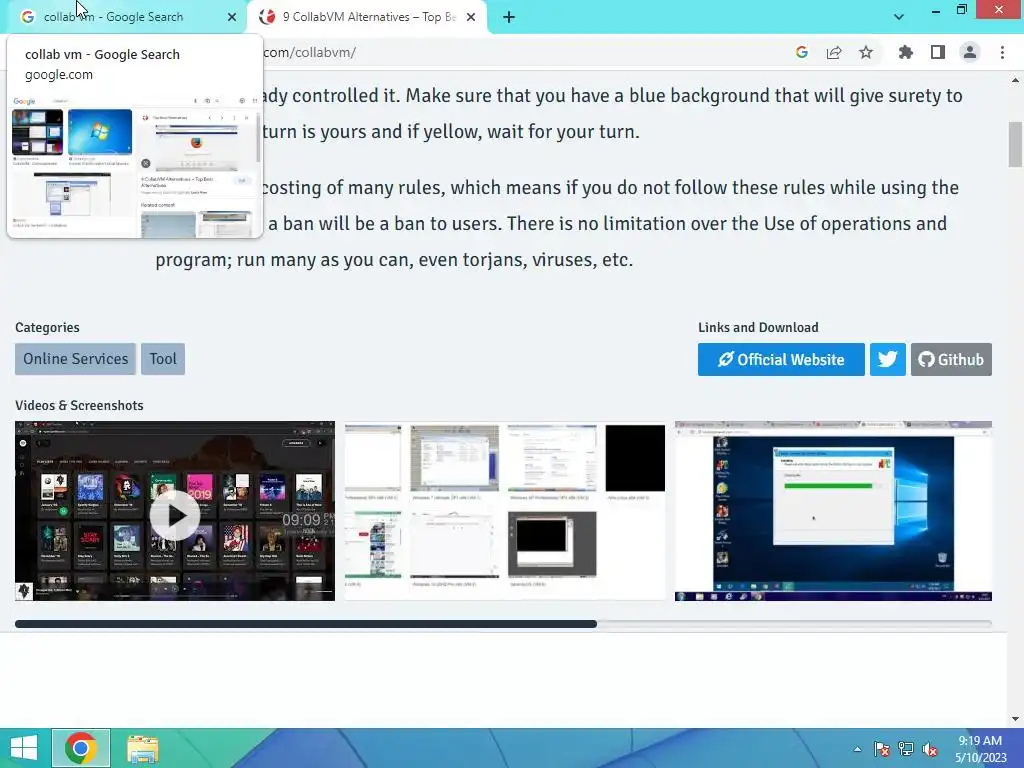Viewport: 1024px width, 768px height.
Task: Open the Github link button
Action: point(951,359)
